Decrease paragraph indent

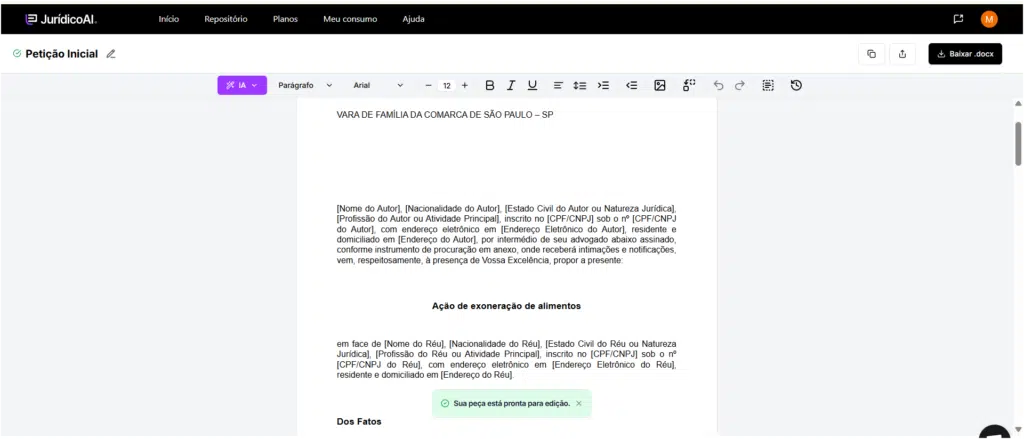pyautogui.click(x=632, y=85)
